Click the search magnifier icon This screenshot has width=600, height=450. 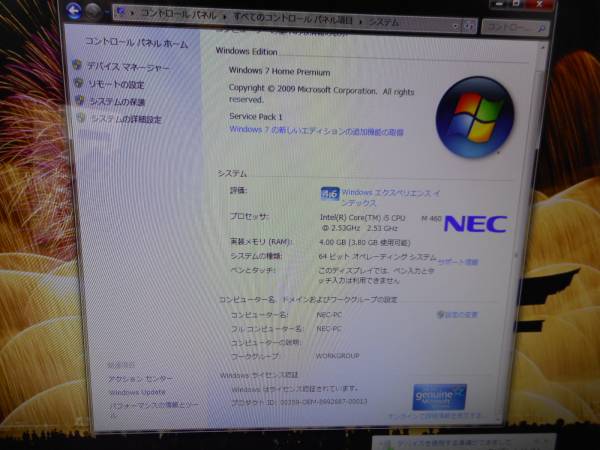pyautogui.click(x=541, y=28)
